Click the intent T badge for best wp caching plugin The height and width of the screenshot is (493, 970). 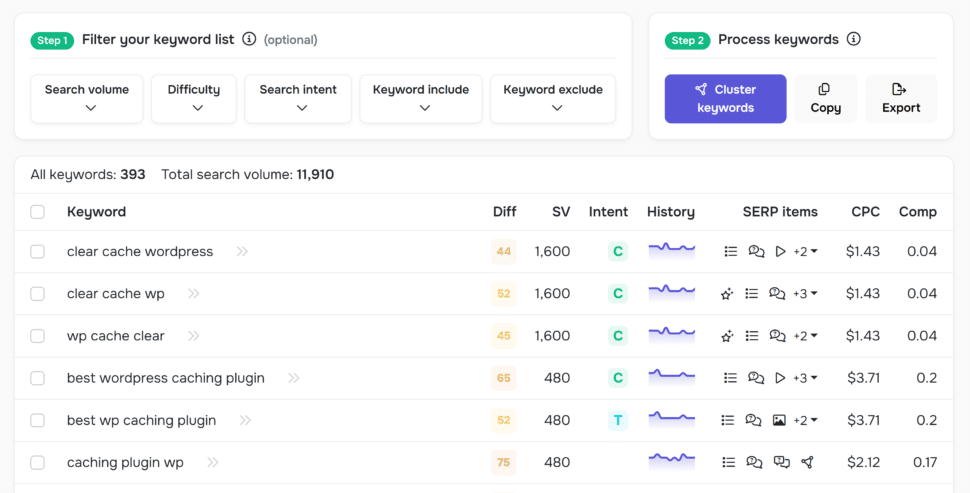(x=617, y=420)
